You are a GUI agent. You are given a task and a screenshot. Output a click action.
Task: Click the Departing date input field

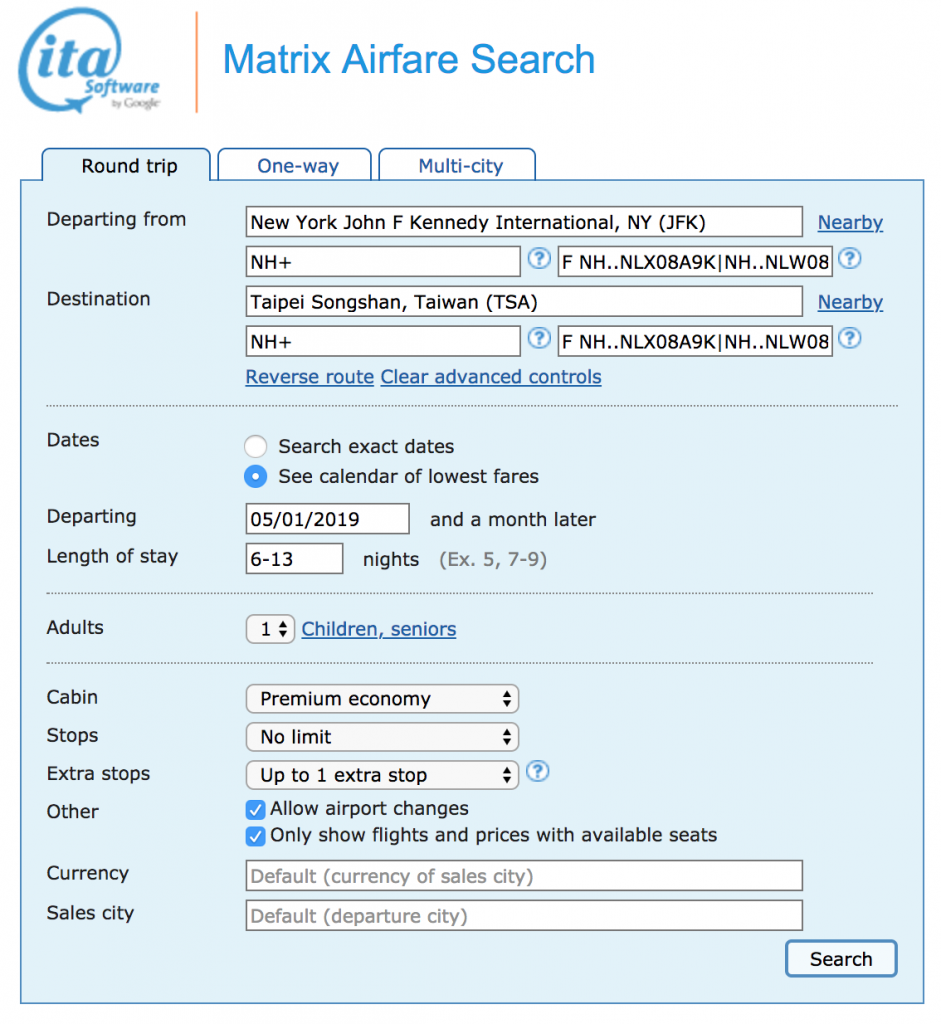coord(327,519)
